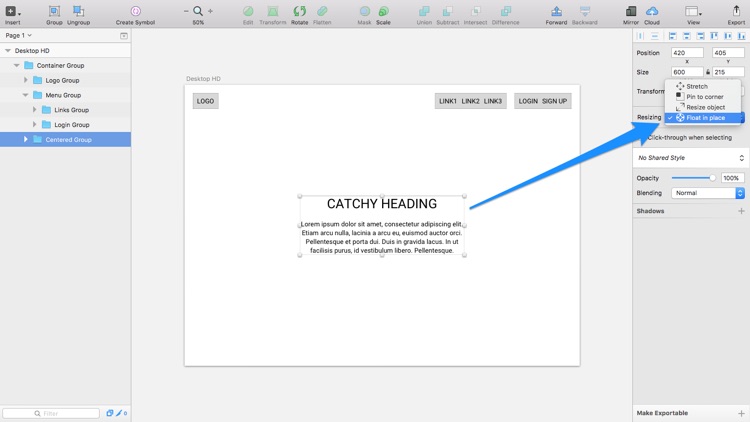
Task: Click the Insert tool in the toolbar
Action: (x=12, y=11)
